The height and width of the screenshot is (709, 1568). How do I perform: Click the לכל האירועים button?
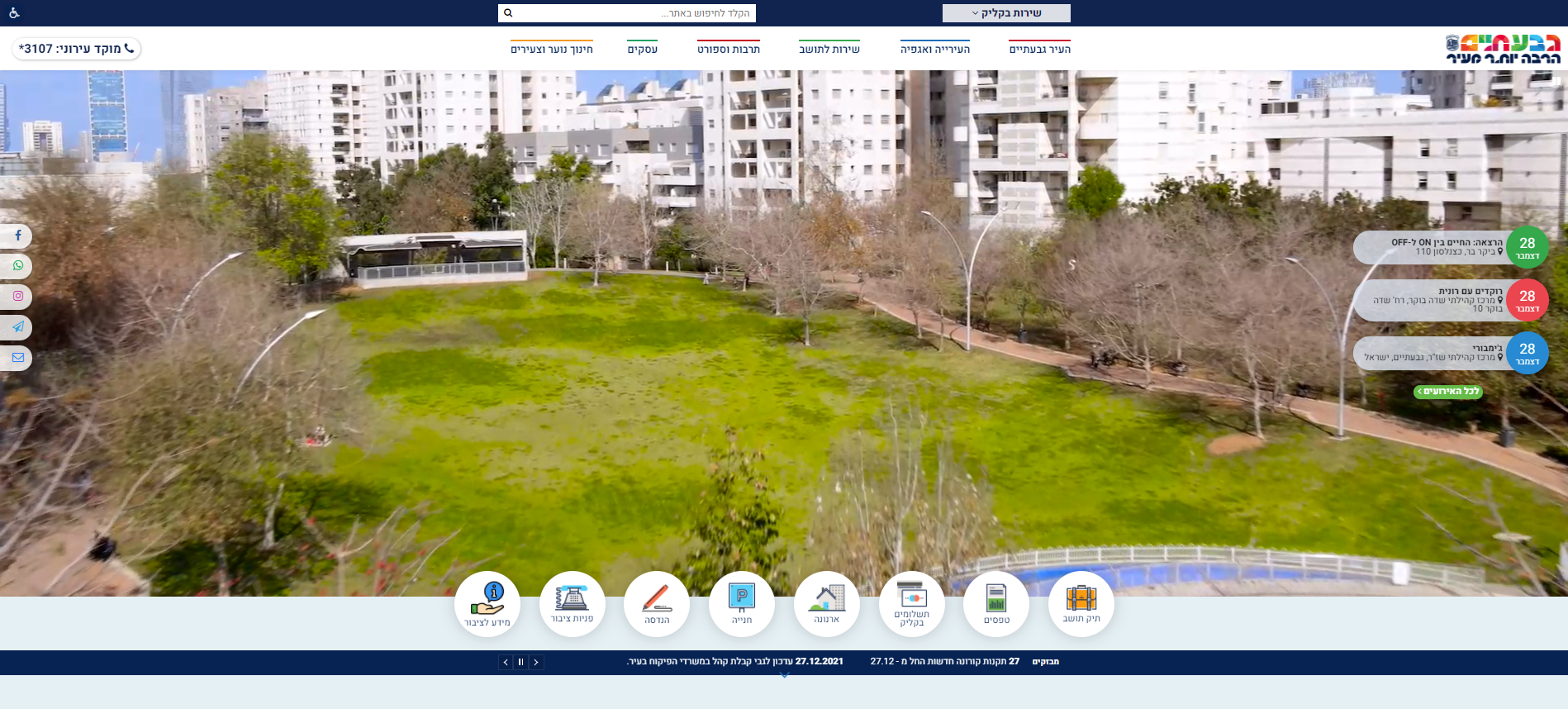[1447, 392]
